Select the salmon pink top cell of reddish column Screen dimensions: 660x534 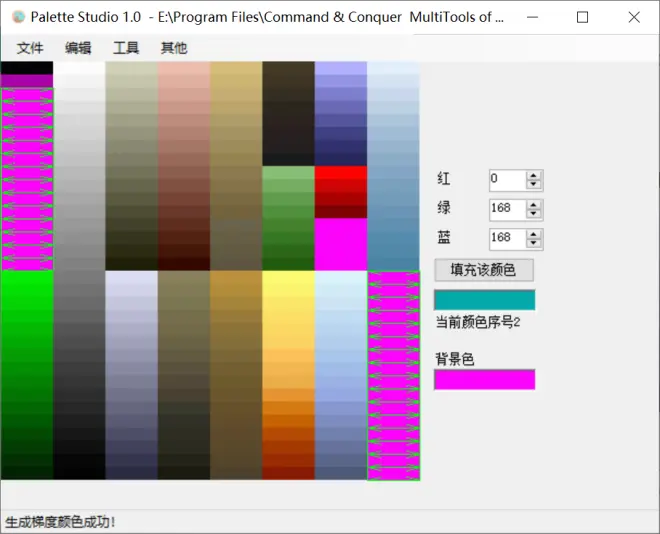pyautogui.click(x=184, y=68)
